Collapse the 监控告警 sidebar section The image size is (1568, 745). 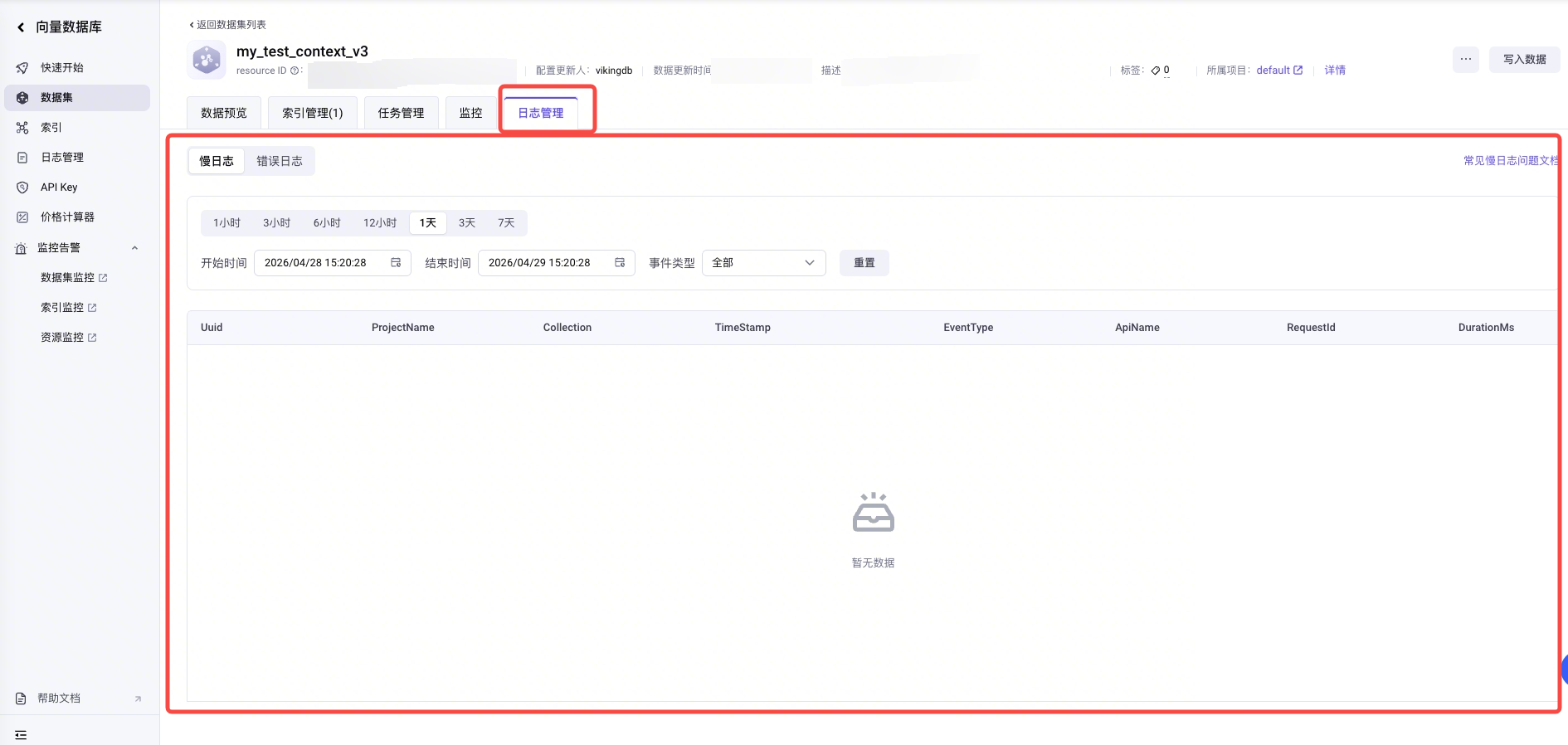coord(135,248)
